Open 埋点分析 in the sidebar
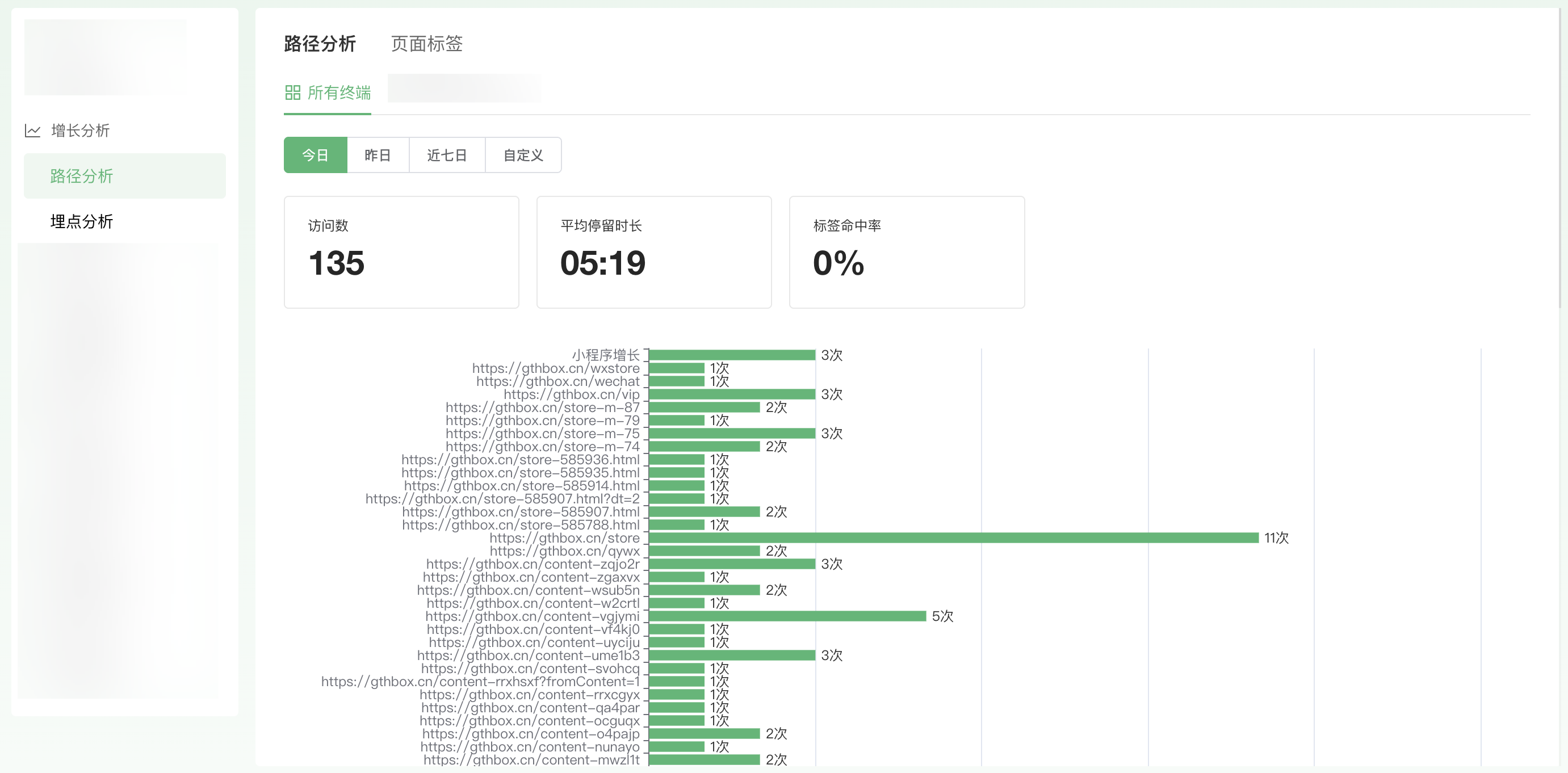1568x773 pixels. (82, 221)
